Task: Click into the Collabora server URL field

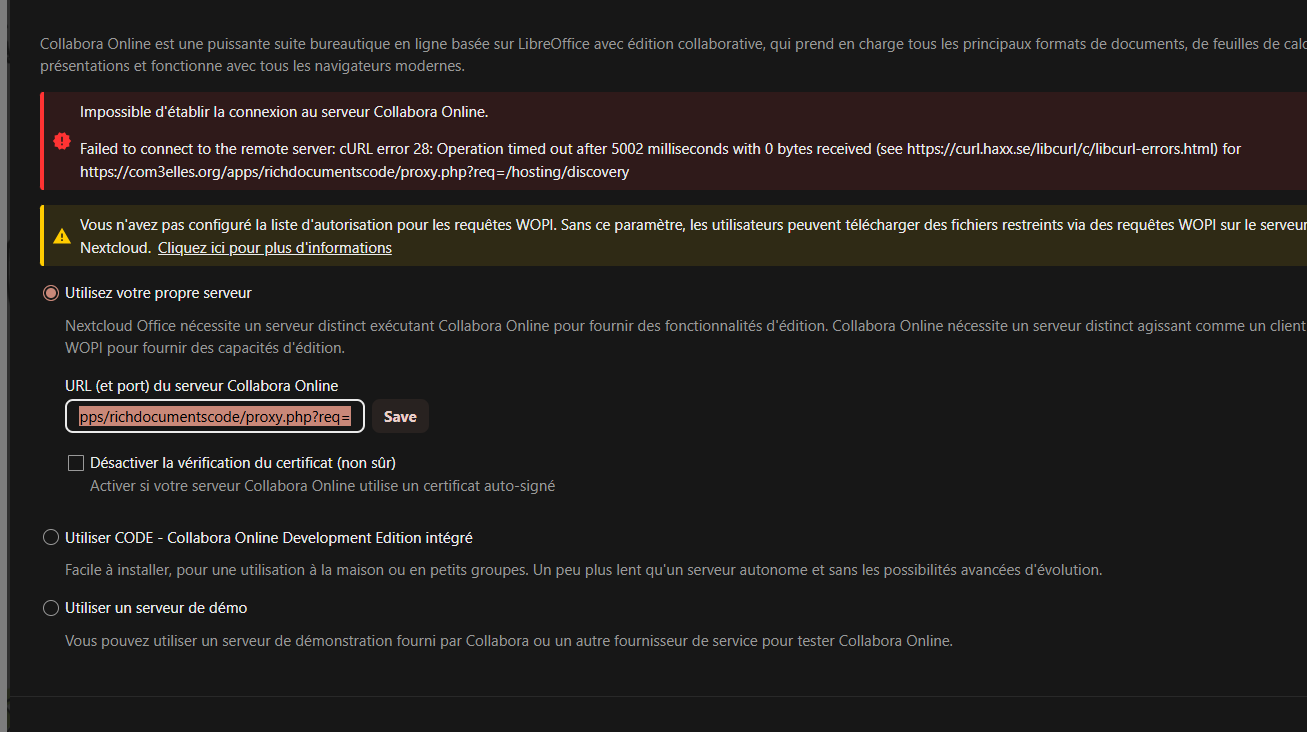Action: 214,417
